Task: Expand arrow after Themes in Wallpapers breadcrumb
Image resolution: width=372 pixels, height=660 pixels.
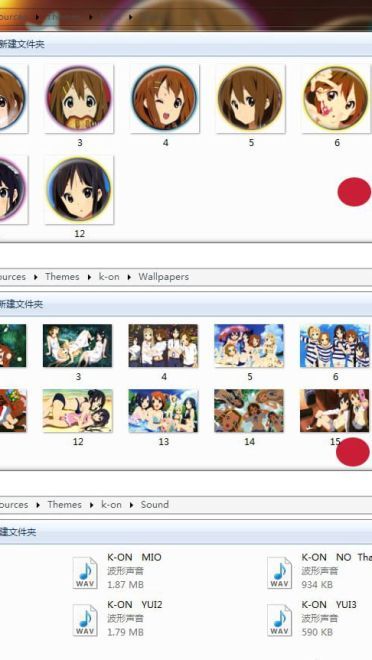Action: tap(89, 277)
